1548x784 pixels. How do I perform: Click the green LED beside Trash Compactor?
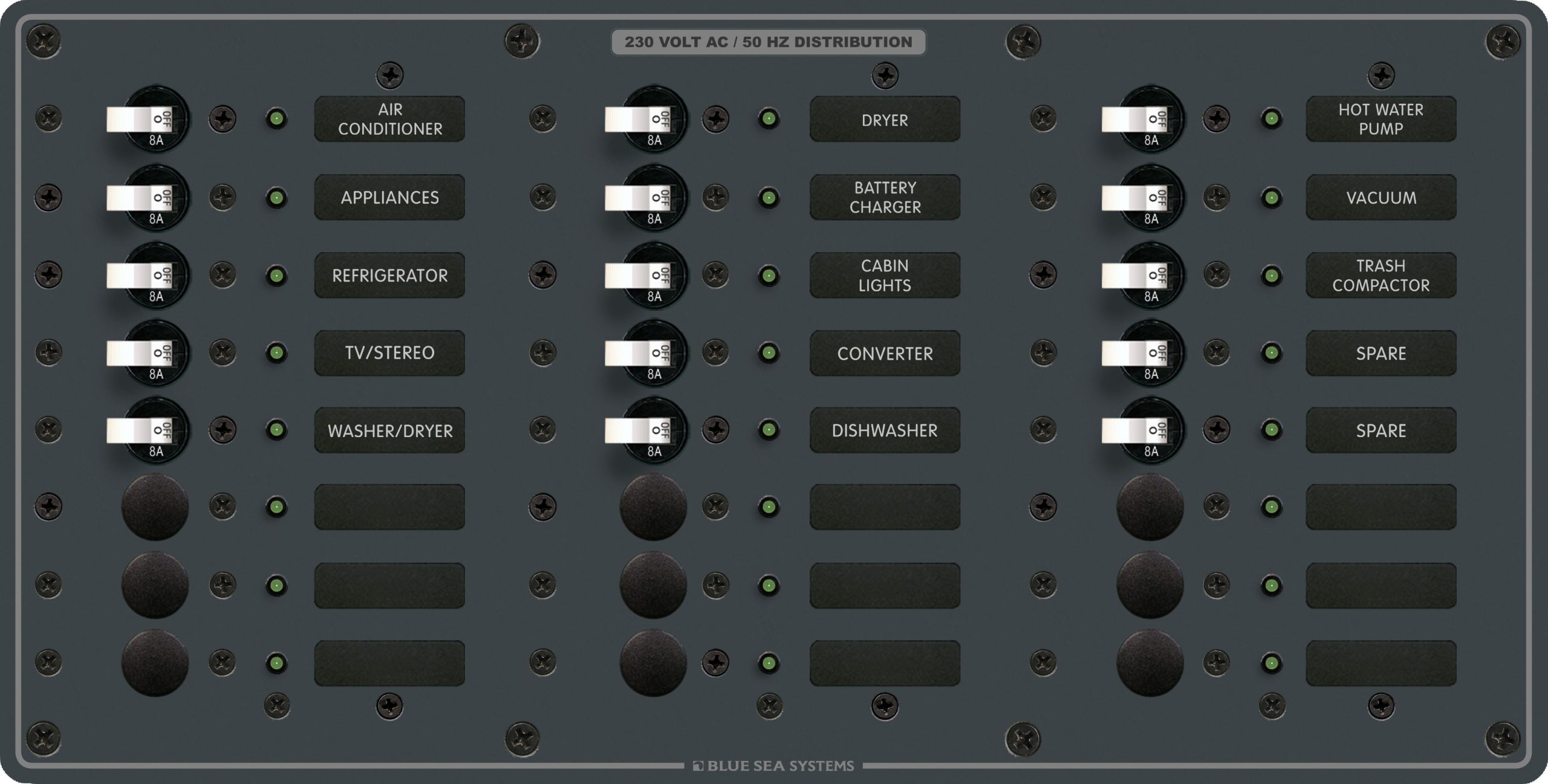pos(1272,276)
